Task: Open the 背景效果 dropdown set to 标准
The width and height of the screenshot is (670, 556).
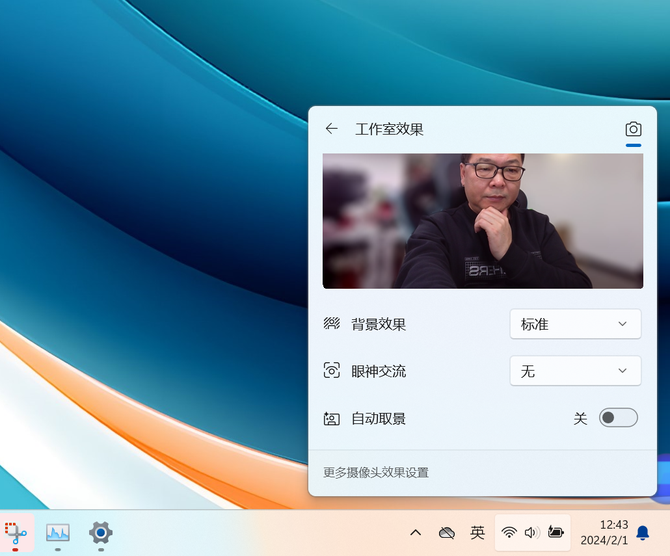Action: tap(575, 324)
